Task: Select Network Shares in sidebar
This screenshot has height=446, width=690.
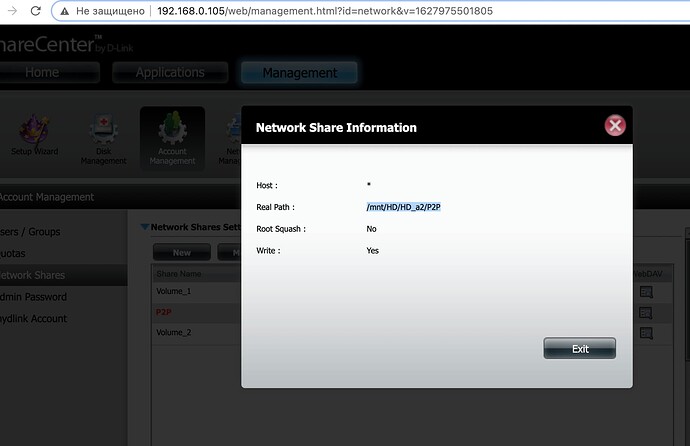Action: pos(63,275)
